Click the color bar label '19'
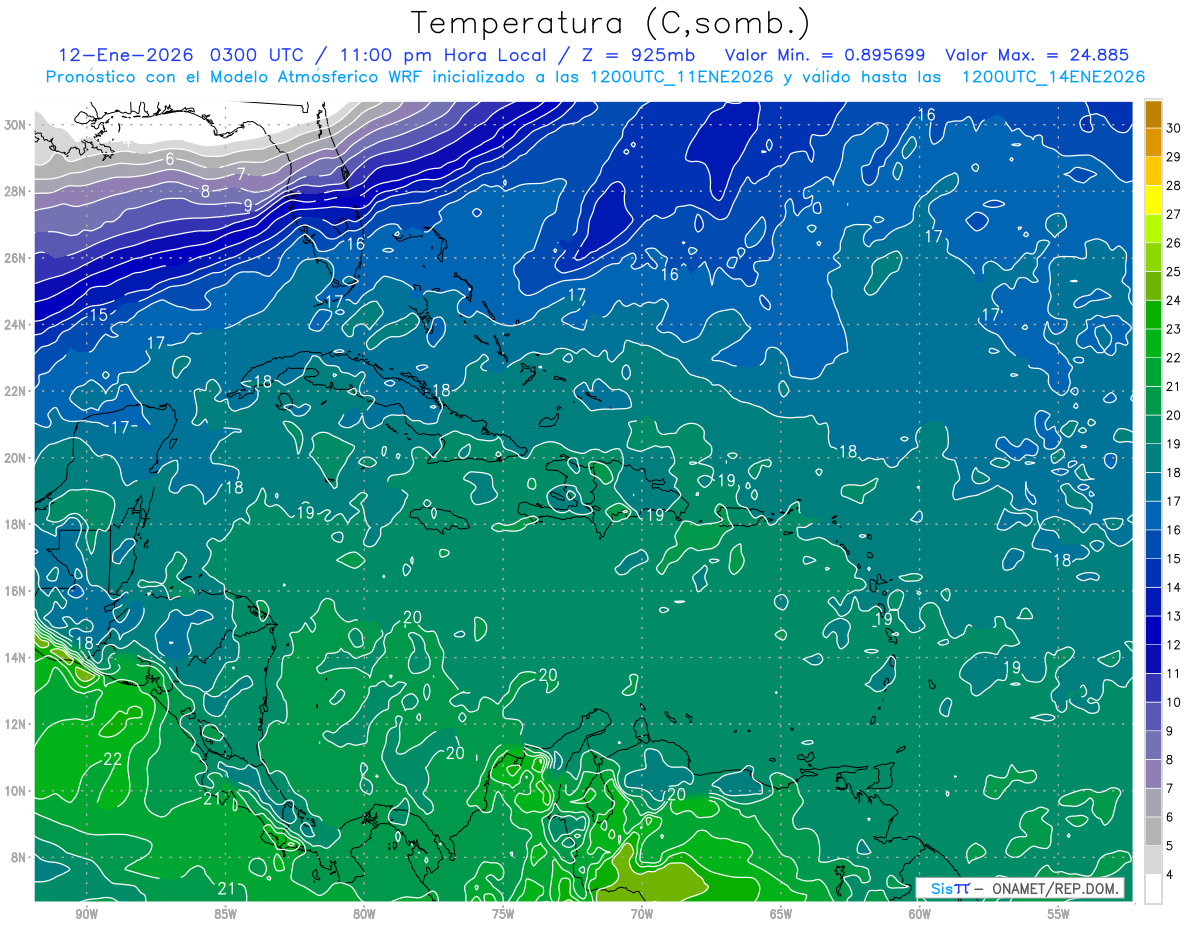Image resolution: width=1200 pixels, height=927 pixels. point(1175,444)
